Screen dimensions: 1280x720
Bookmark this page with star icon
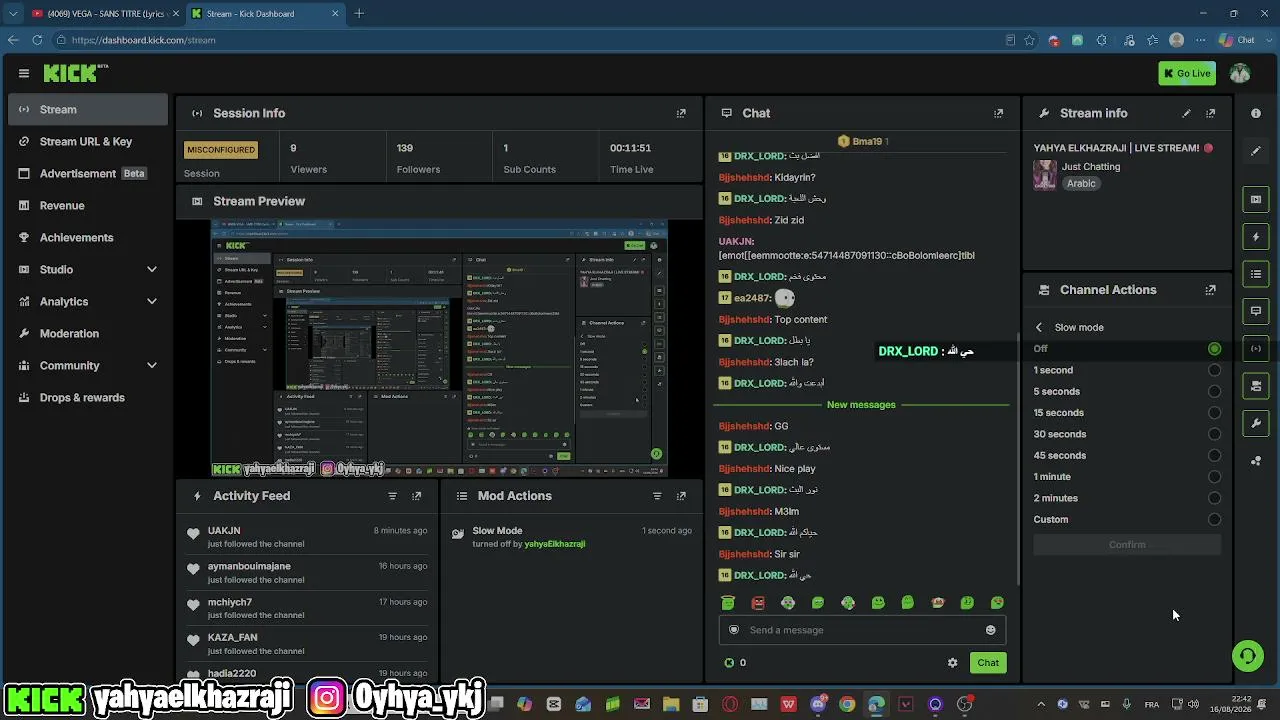[x=1029, y=40]
